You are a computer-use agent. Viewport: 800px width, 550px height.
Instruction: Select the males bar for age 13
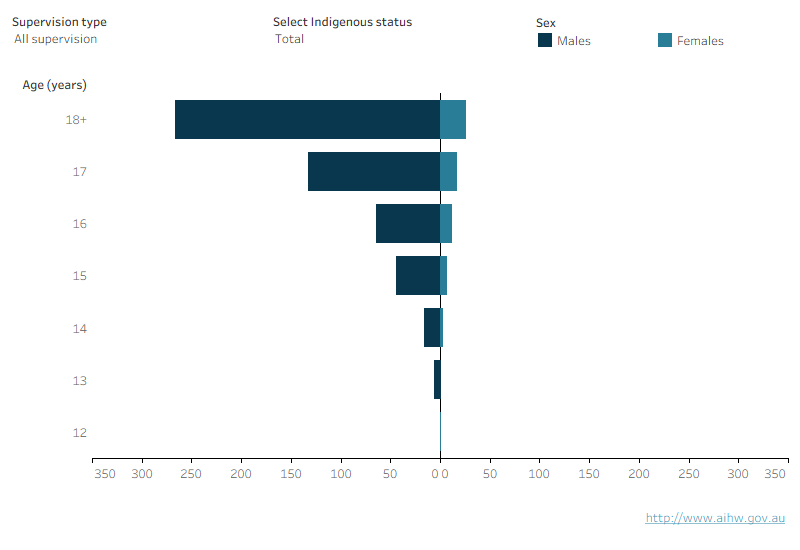point(437,380)
